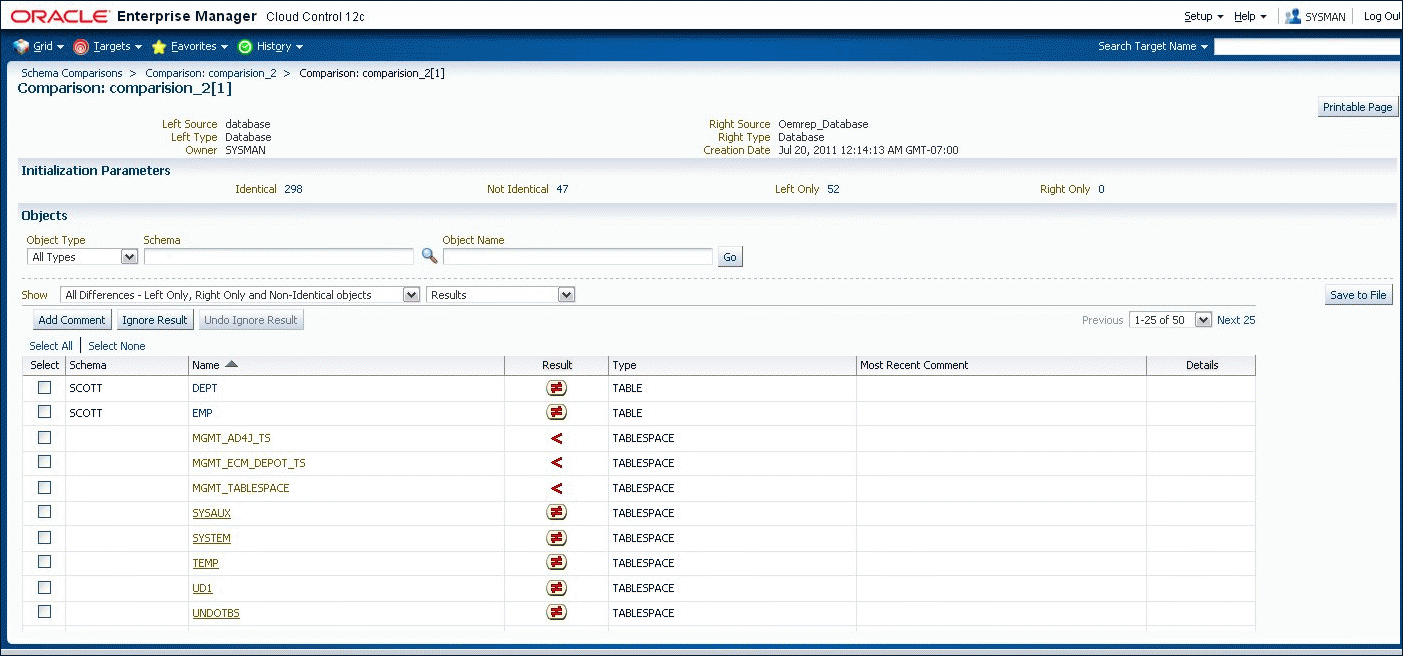Screen dimensions: 1403x656
Task: Click the Log Out link
Action: tap(1383, 16)
